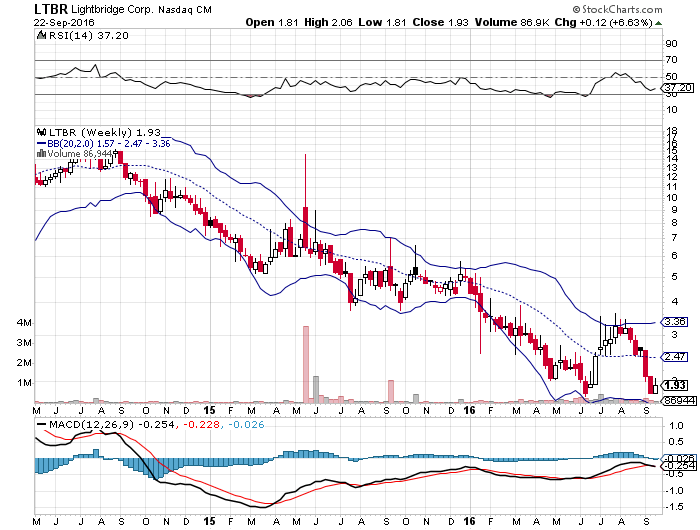The width and height of the screenshot is (700, 530).
Task: Click the Volume legend bar icon
Action: pyautogui.click(x=41, y=154)
